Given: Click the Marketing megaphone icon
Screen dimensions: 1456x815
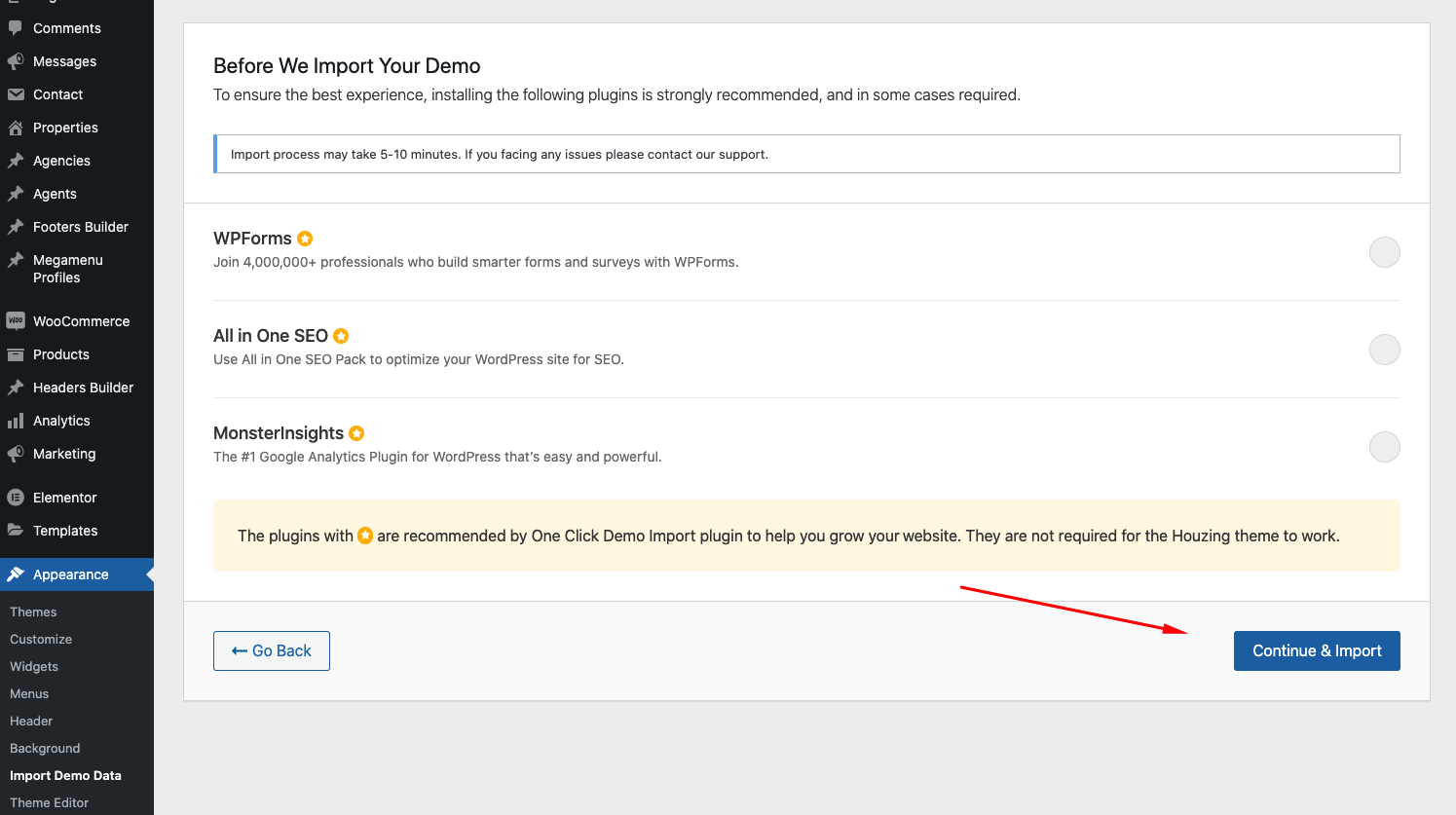Looking at the screenshot, I should 16,454.
